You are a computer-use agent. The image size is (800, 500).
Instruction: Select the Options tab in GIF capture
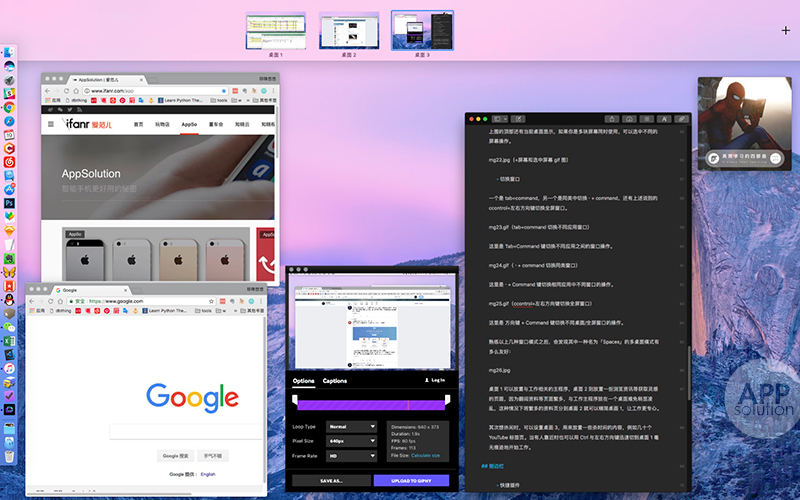coord(302,381)
